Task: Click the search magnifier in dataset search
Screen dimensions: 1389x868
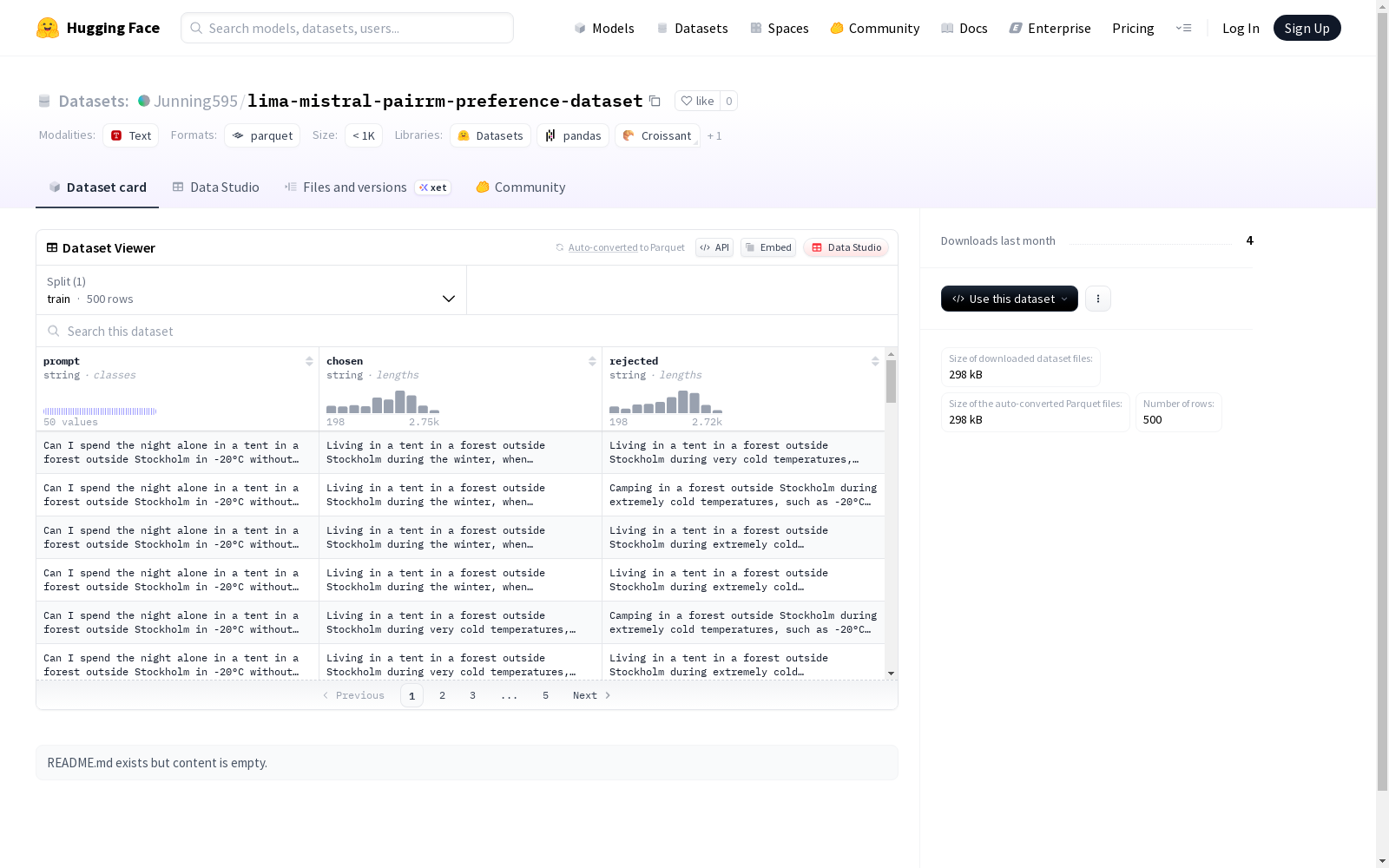Action: 54,331
